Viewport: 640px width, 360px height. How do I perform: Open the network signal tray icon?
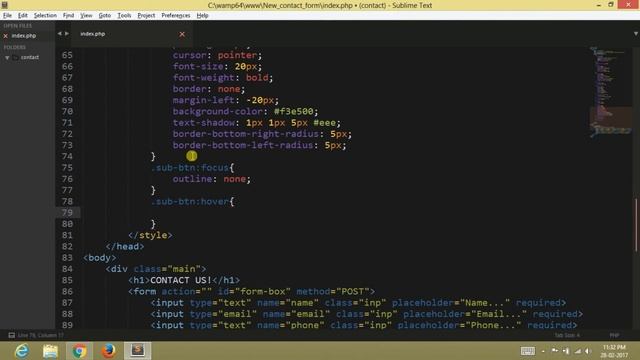pos(578,351)
